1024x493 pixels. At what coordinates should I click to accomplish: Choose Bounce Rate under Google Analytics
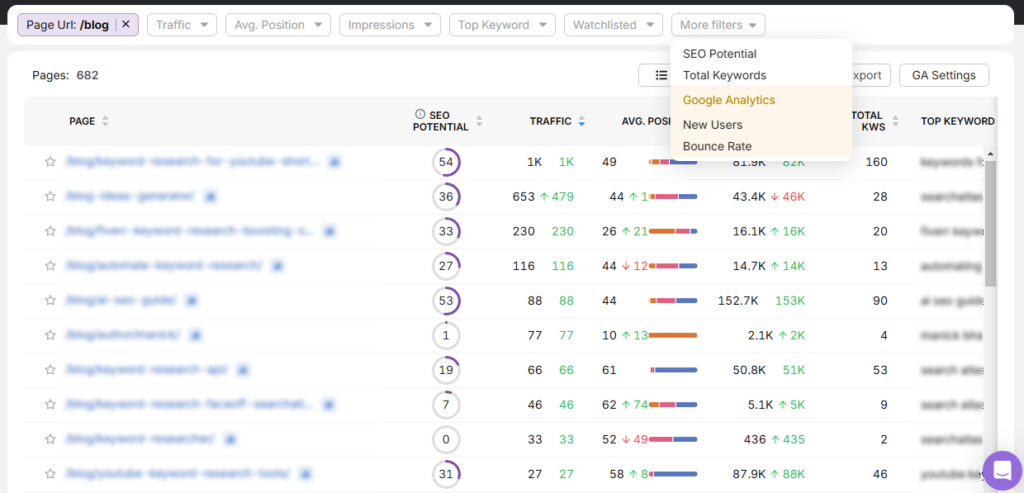point(717,146)
